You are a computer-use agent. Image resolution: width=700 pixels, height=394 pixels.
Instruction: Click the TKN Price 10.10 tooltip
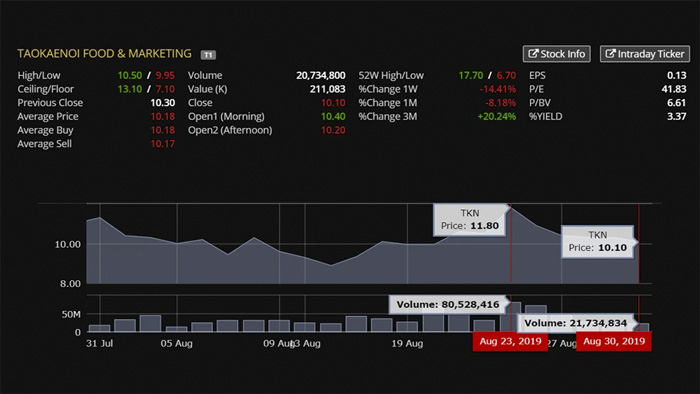pyautogui.click(x=597, y=241)
